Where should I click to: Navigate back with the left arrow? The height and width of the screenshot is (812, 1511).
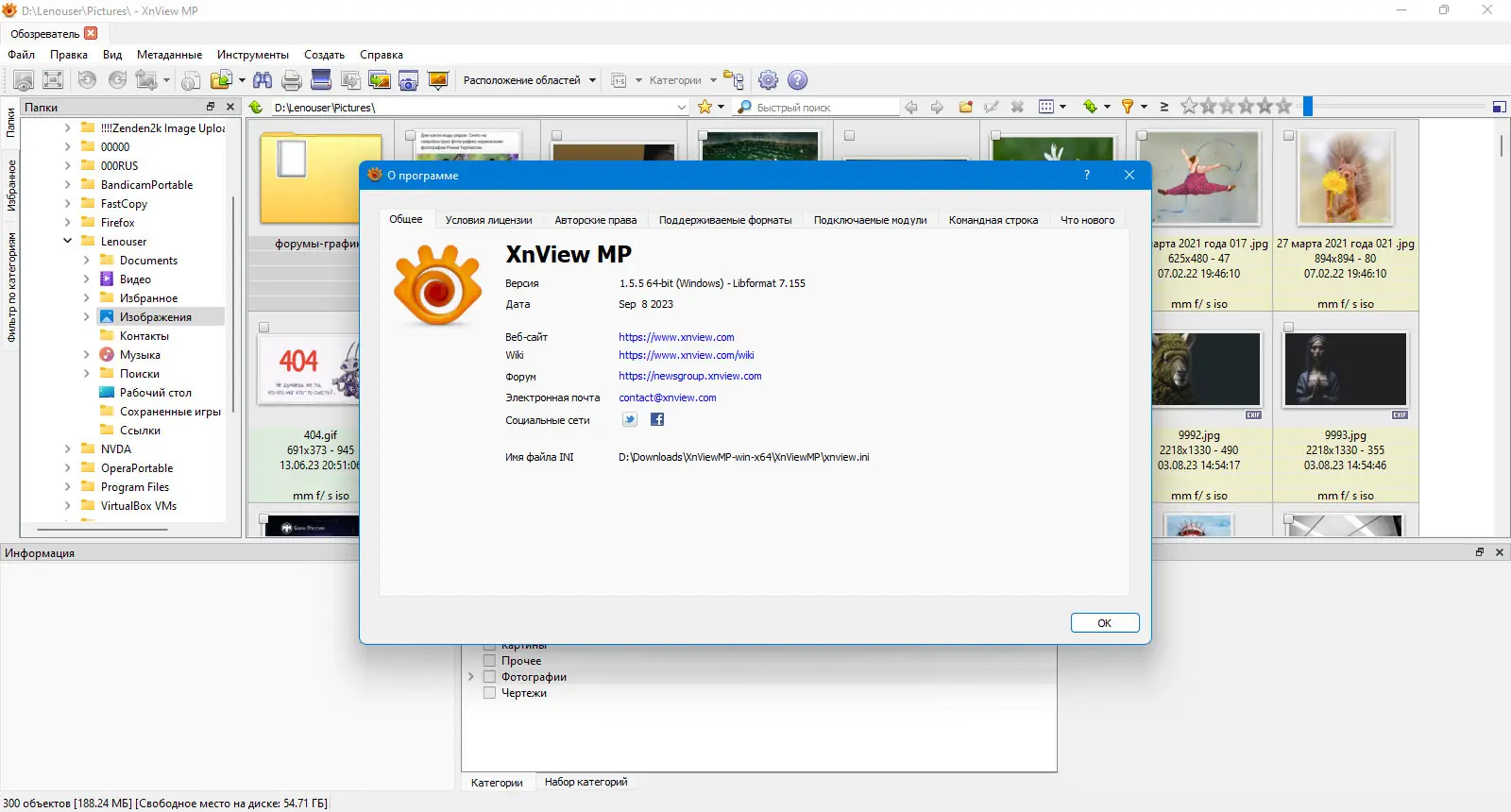click(911, 107)
